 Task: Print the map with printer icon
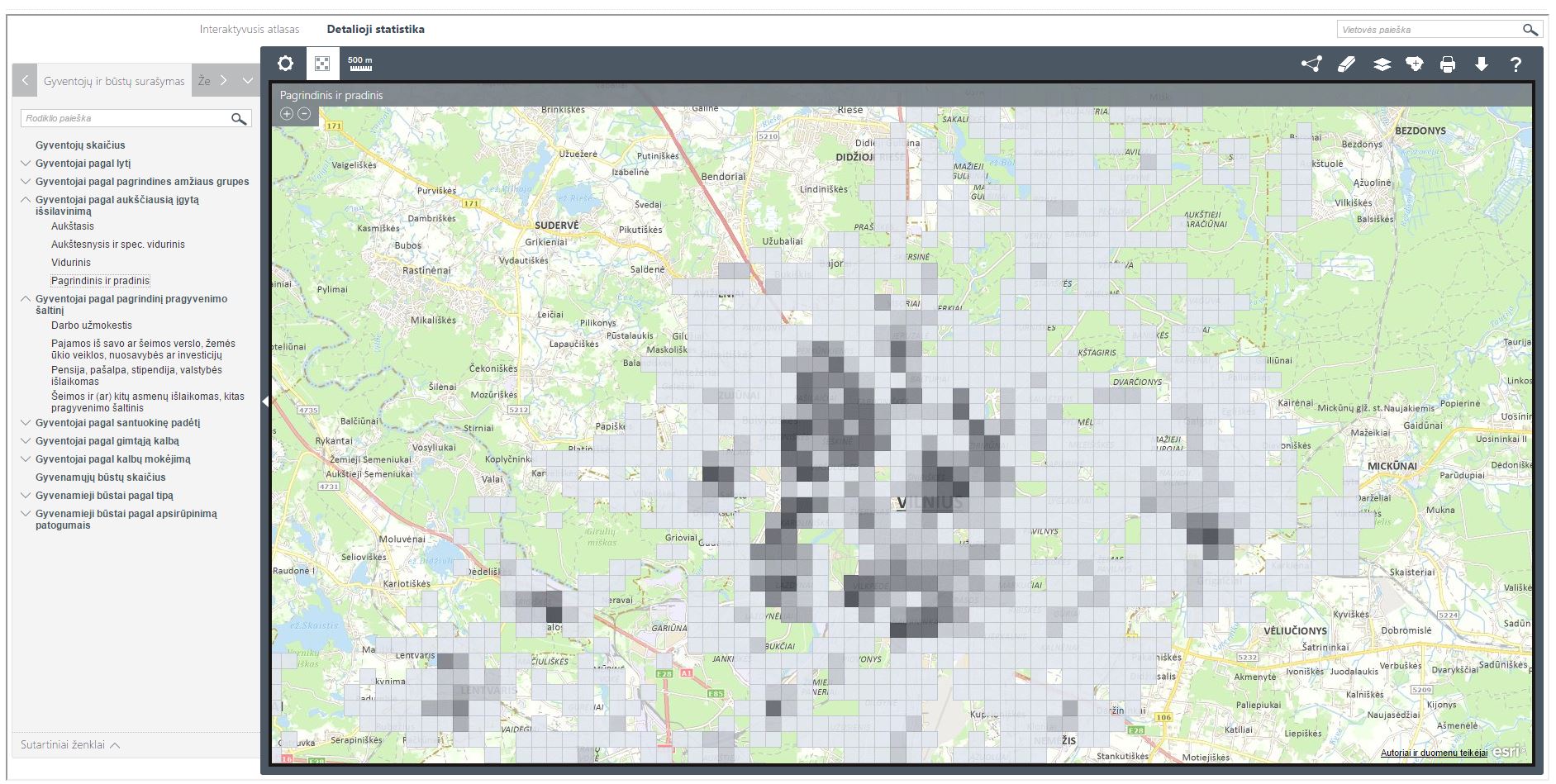click(x=1448, y=64)
